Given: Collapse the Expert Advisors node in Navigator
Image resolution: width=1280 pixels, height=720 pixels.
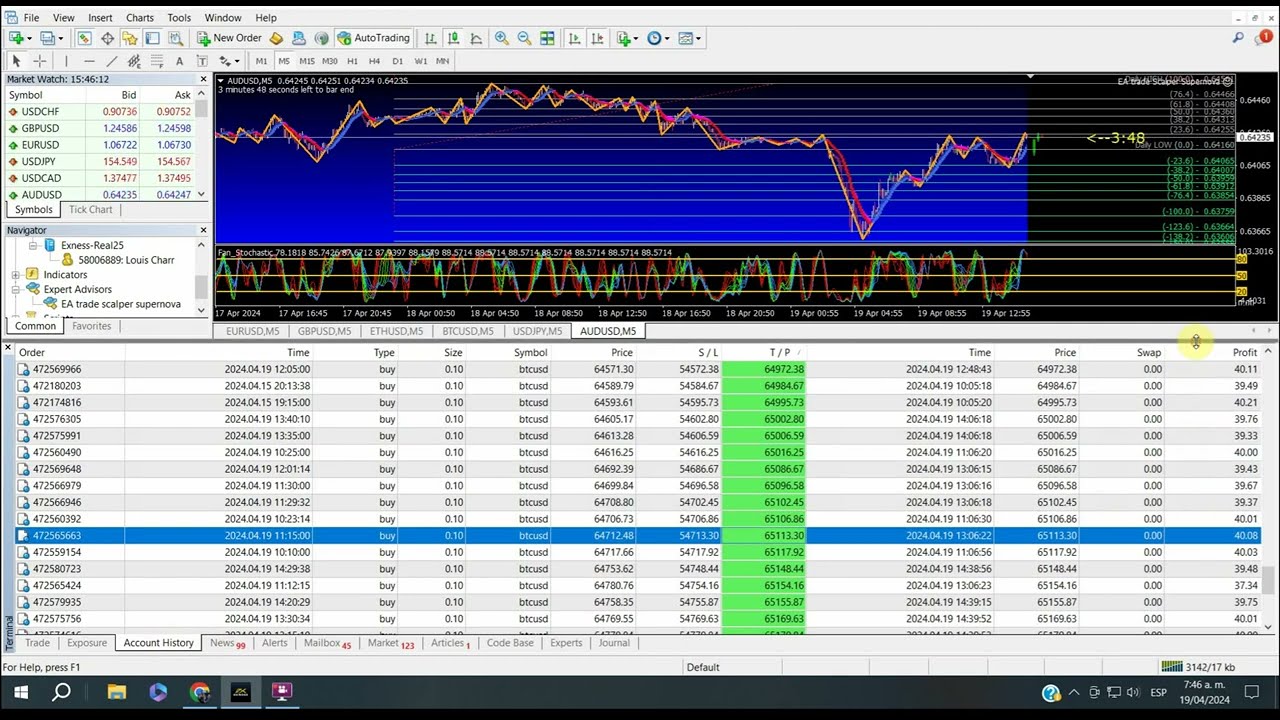Looking at the screenshot, I should (x=16, y=290).
